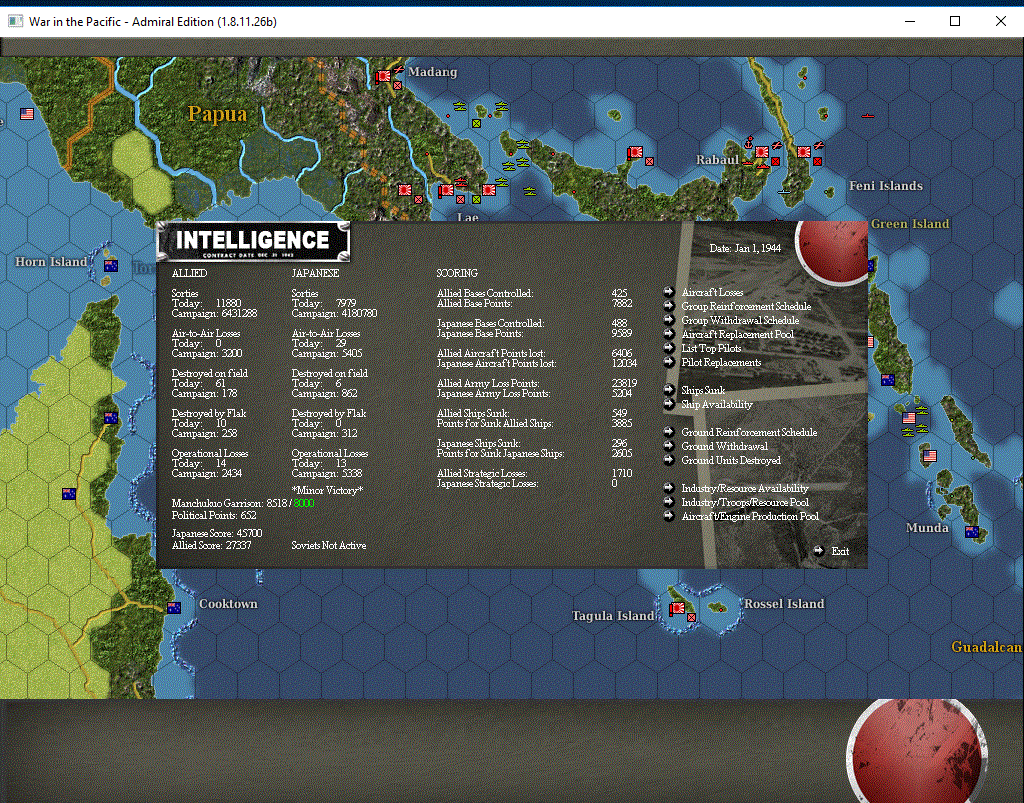
Task: Open Aircraft/Engine Production Pool
Action: [750, 516]
